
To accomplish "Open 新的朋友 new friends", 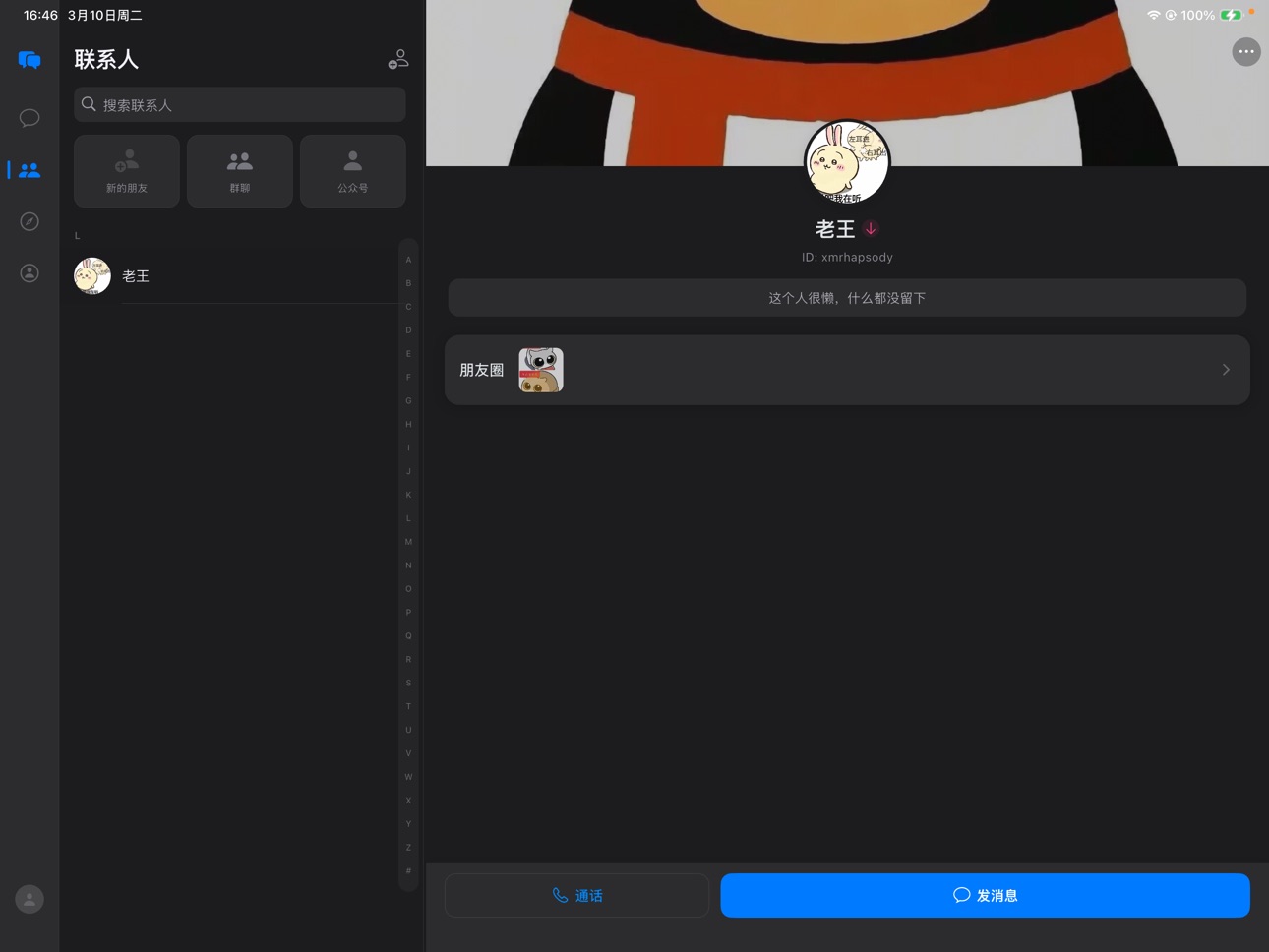I will [x=127, y=171].
